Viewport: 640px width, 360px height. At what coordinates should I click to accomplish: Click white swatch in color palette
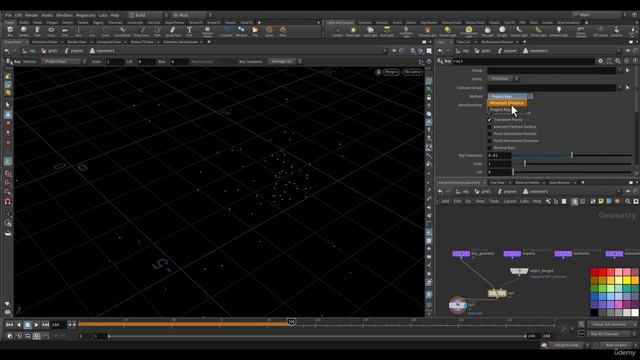click(x=635, y=313)
